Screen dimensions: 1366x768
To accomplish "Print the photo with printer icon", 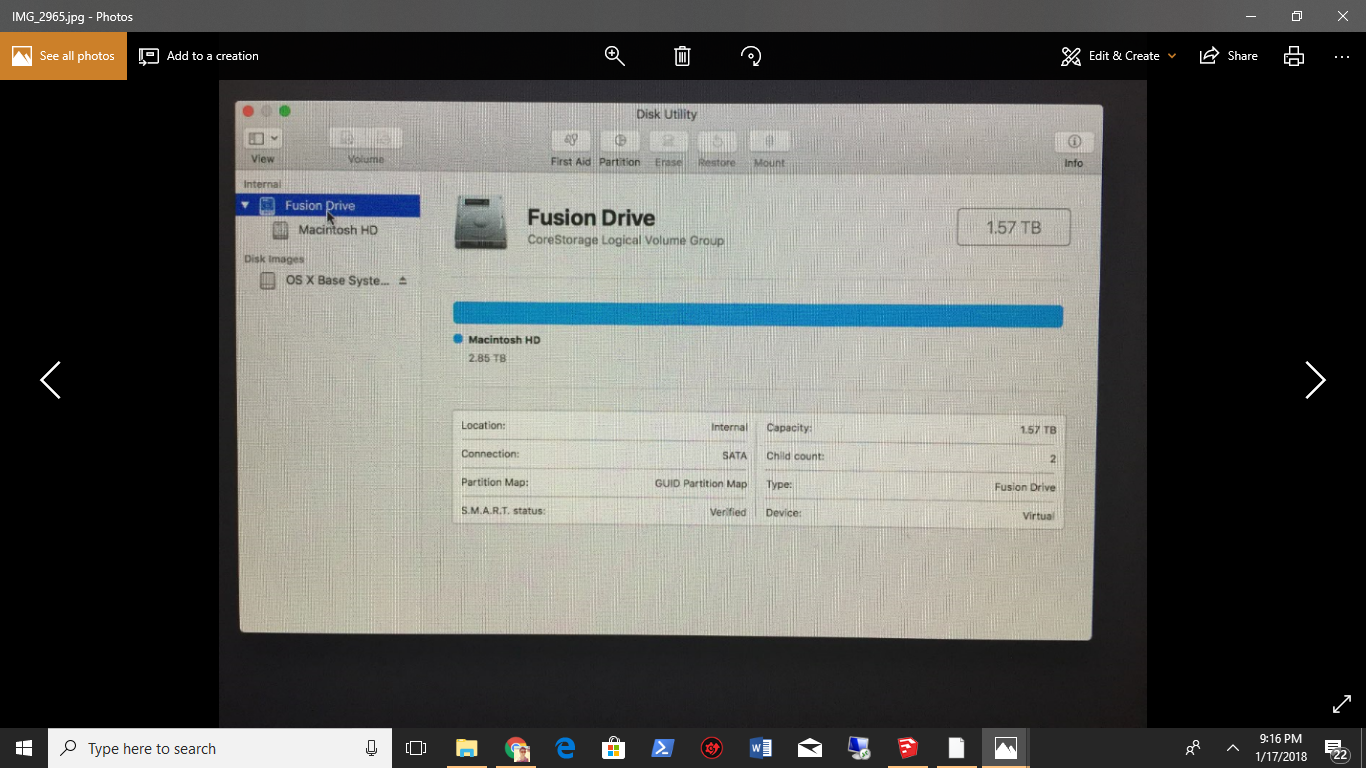I will click(1294, 56).
